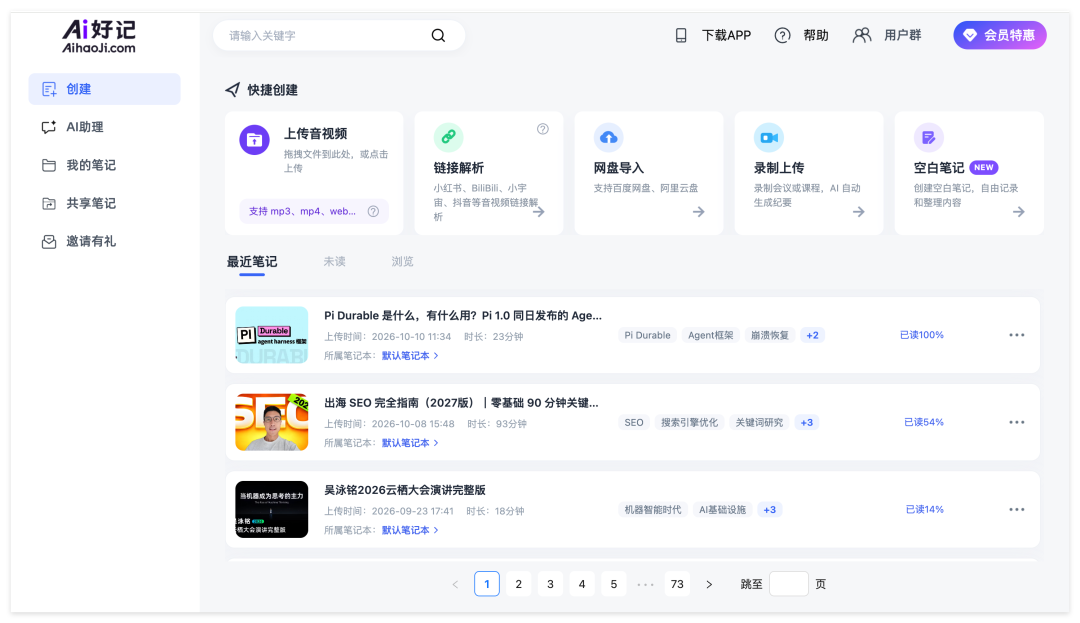Switch to the 最近笔记 tab

tap(252, 262)
